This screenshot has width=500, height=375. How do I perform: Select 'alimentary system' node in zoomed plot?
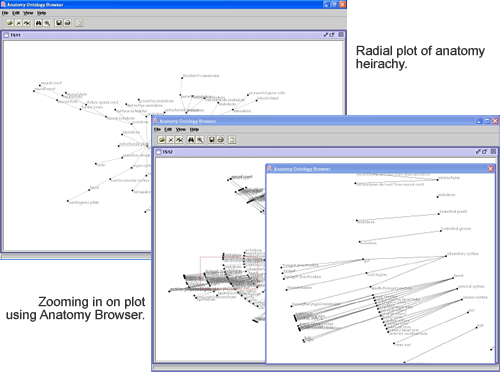(462, 254)
